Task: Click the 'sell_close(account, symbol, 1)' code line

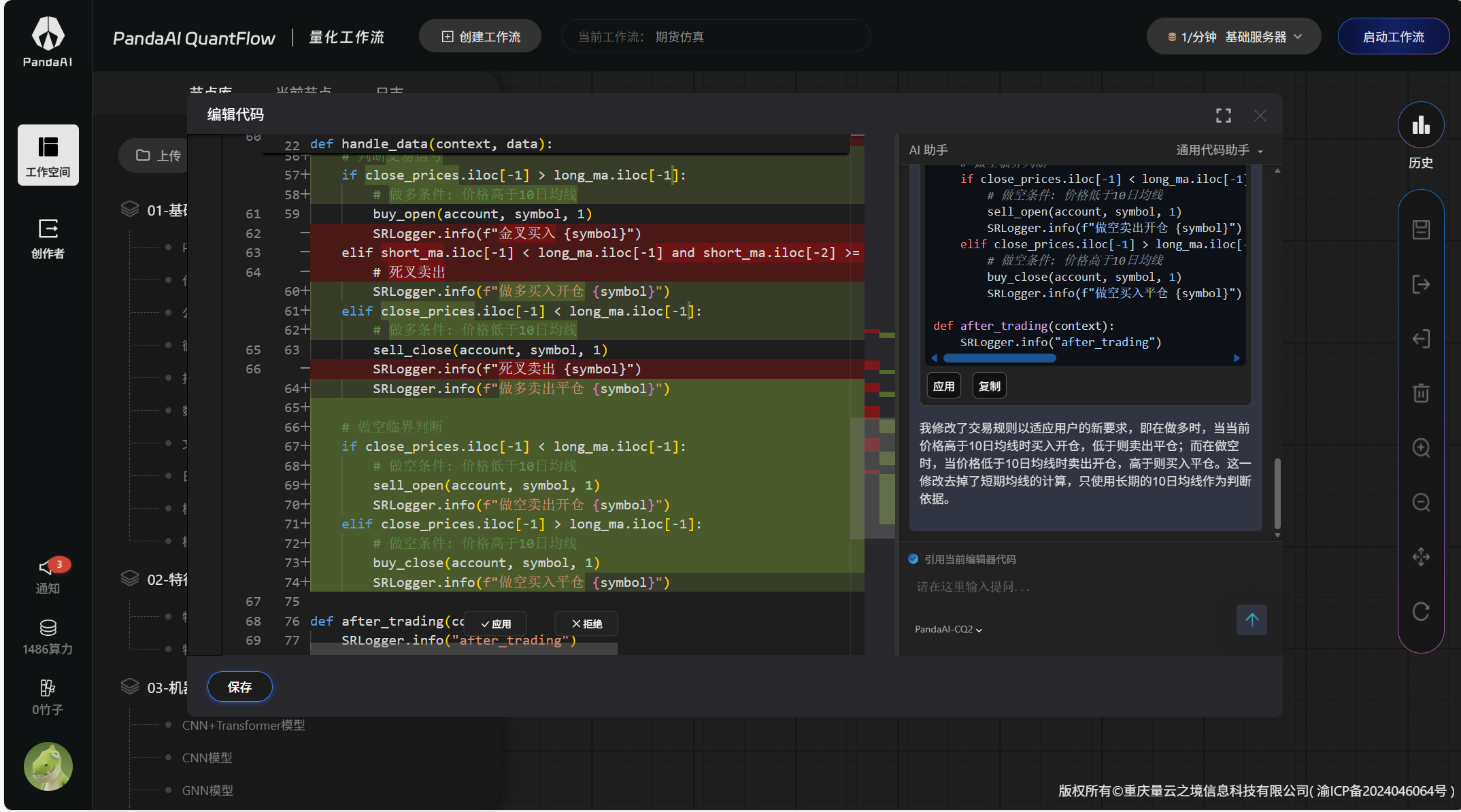Action: tap(490, 350)
